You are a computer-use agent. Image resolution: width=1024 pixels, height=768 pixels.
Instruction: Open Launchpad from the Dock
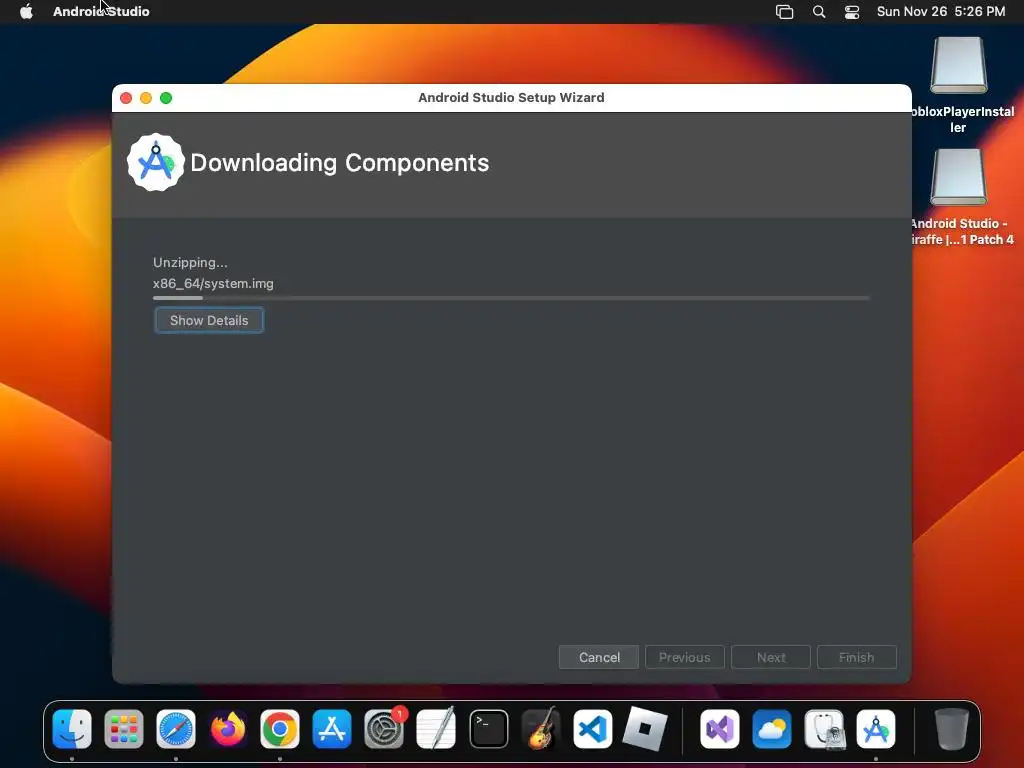[124, 729]
